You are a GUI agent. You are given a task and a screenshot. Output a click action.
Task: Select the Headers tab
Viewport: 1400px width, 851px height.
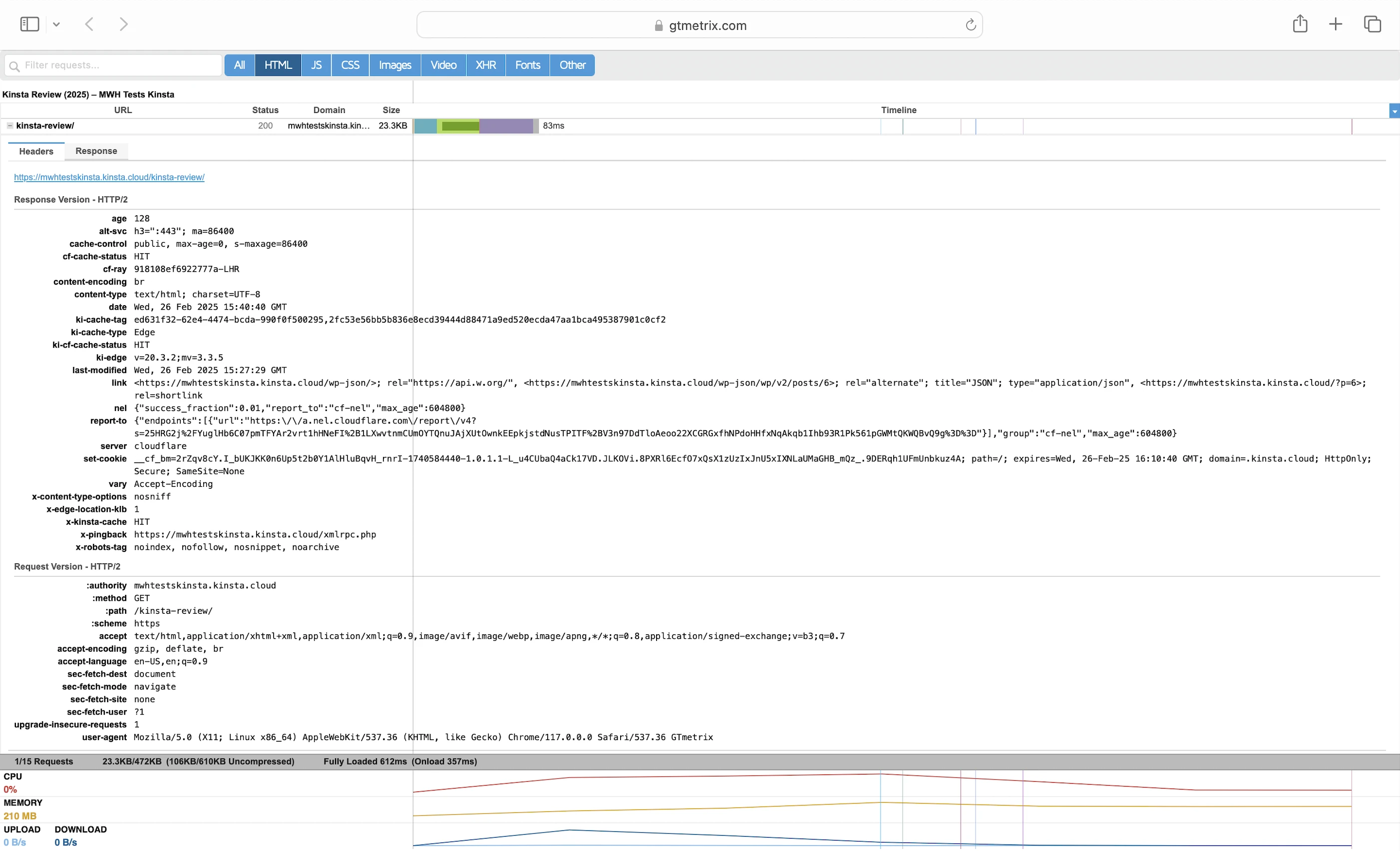36,151
